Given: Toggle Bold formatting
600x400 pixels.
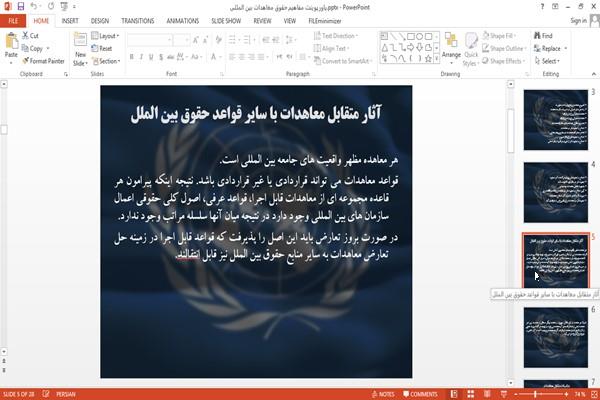Looking at the screenshot, I should tap(132, 57).
